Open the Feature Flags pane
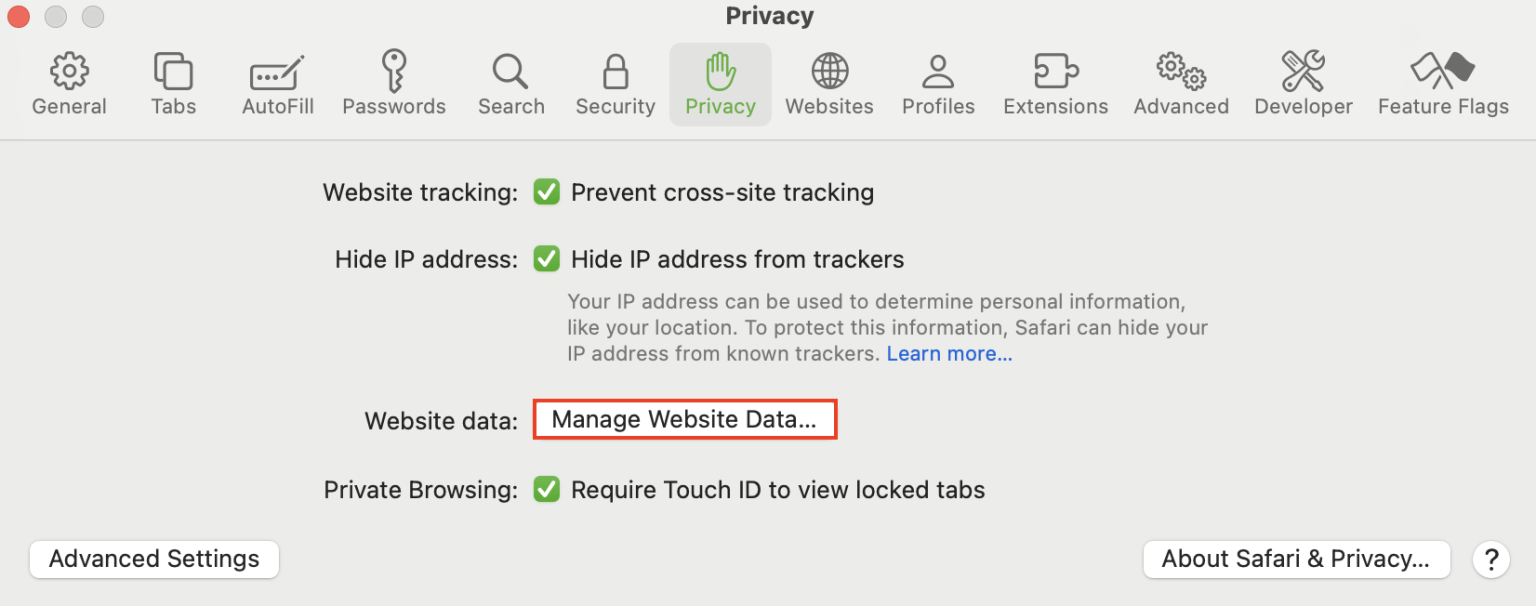Image resolution: width=1536 pixels, height=606 pixels. pyautogui.click(x=1443, y=83)
